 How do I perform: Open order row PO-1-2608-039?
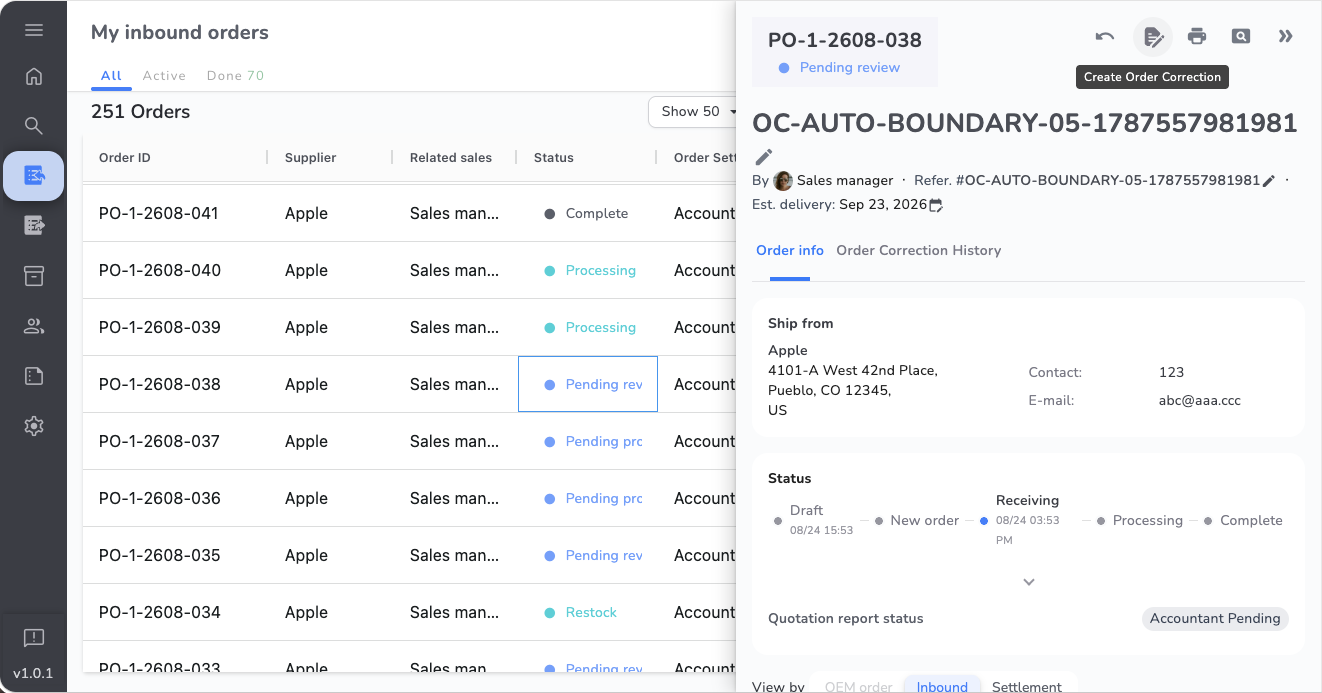click(x=409, y=328)
